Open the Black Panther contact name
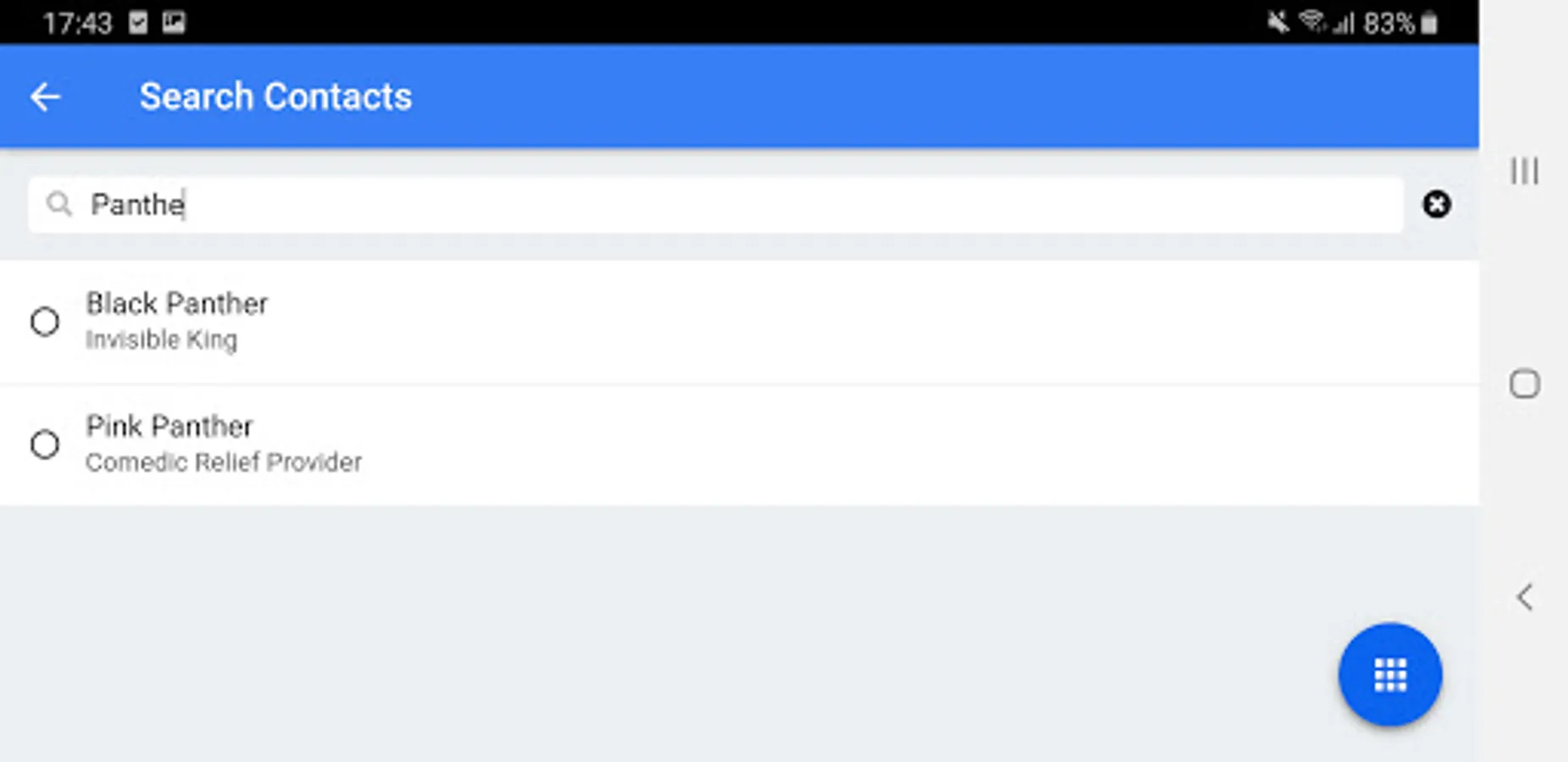 pos(177,303)
